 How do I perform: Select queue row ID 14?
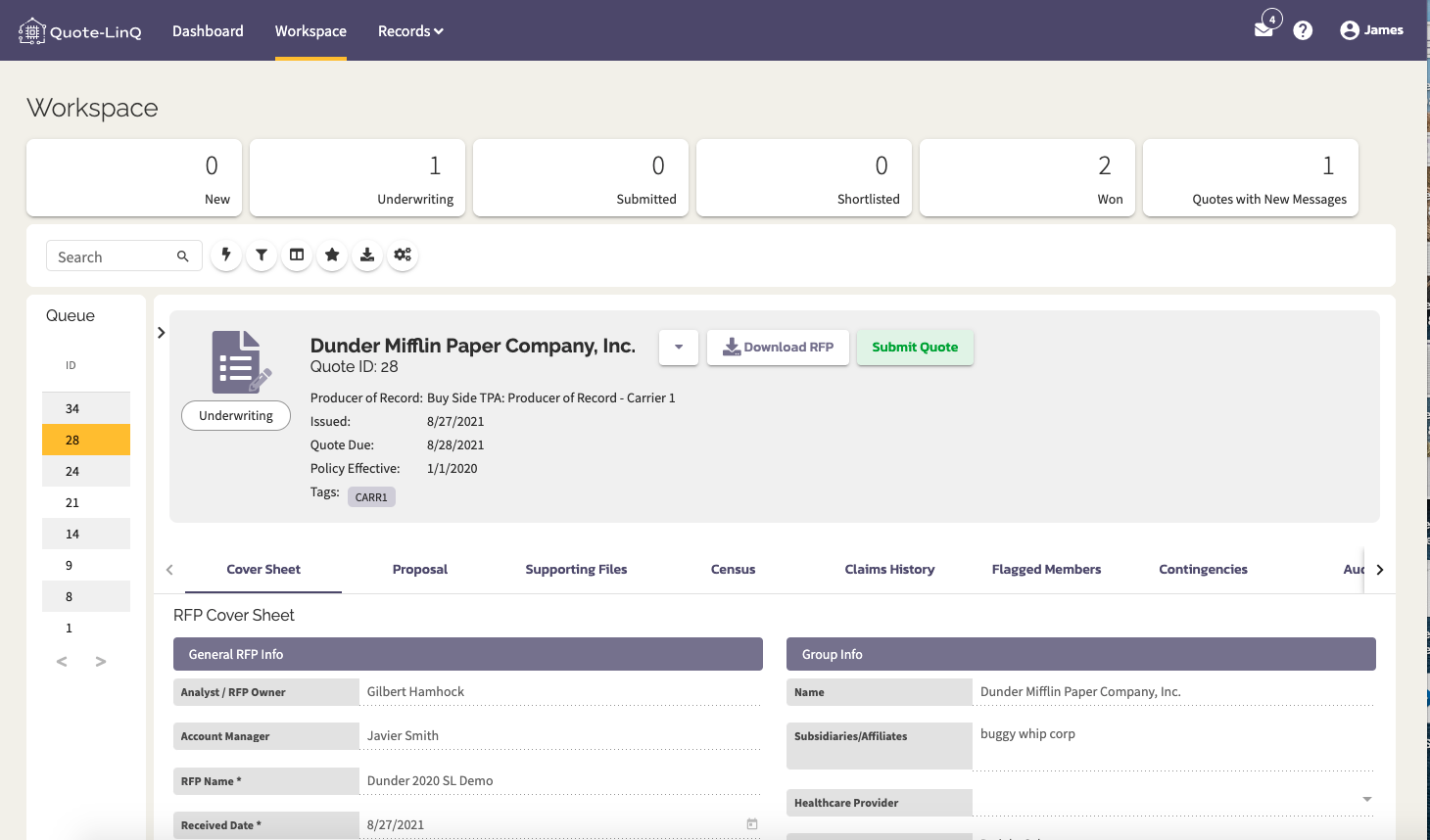[x=86, y=534]
